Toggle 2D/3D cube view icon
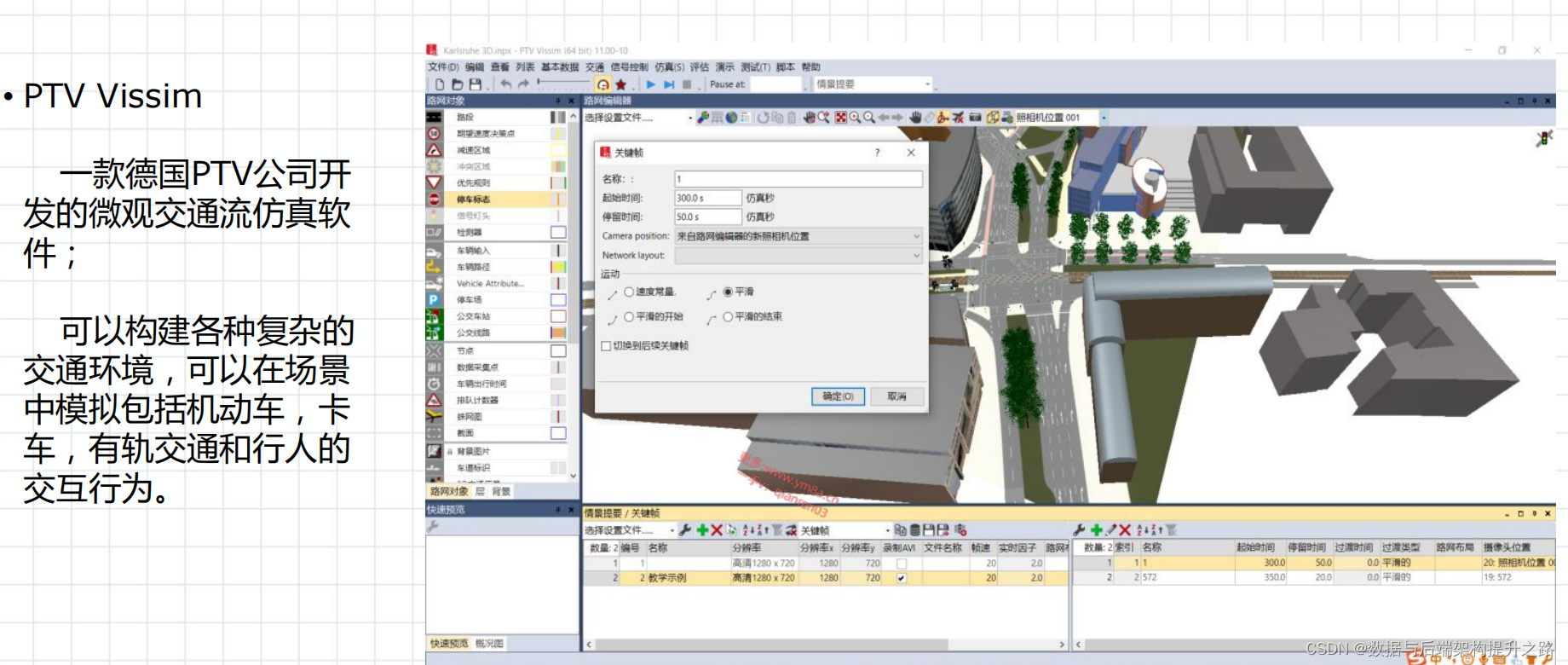The width and height of the screenshot is (1568, 665). pyautogui.click(x=993, y=118)
